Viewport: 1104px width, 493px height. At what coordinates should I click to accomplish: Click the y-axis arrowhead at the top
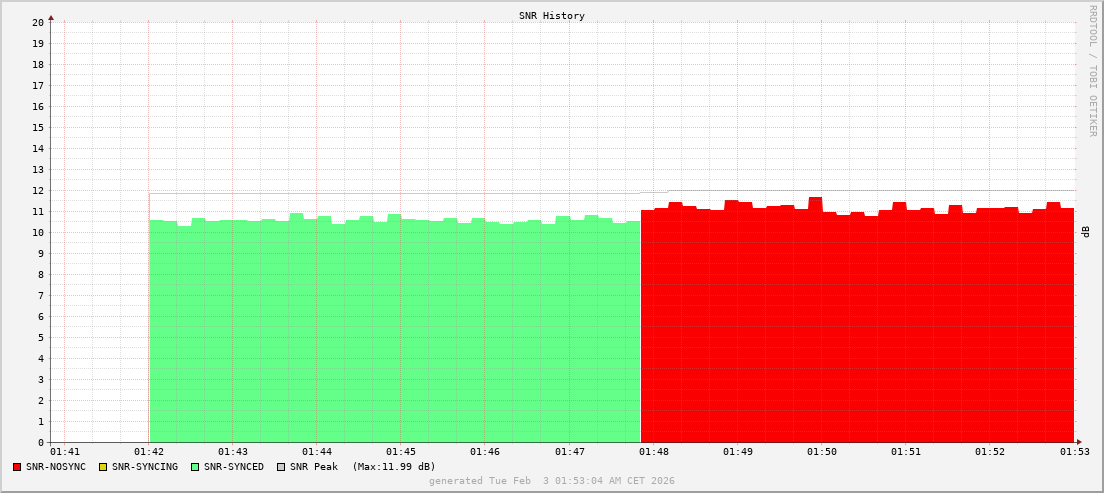(51, 17)
